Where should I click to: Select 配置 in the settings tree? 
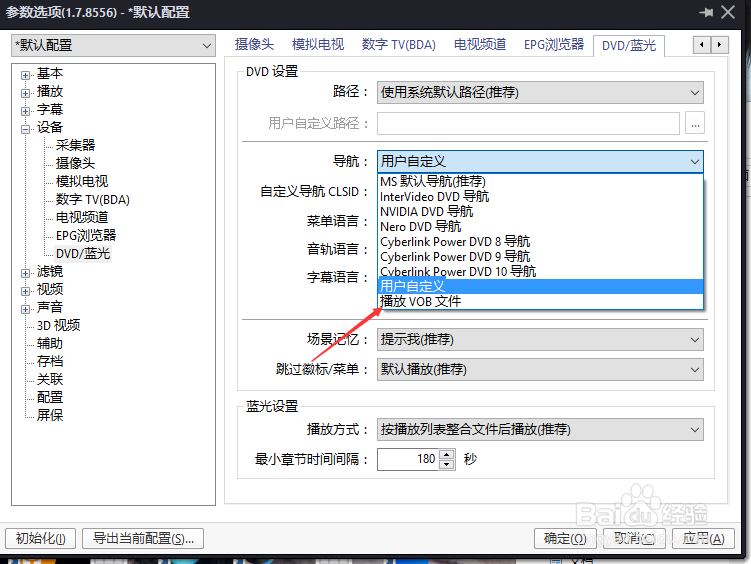point(50,397)
